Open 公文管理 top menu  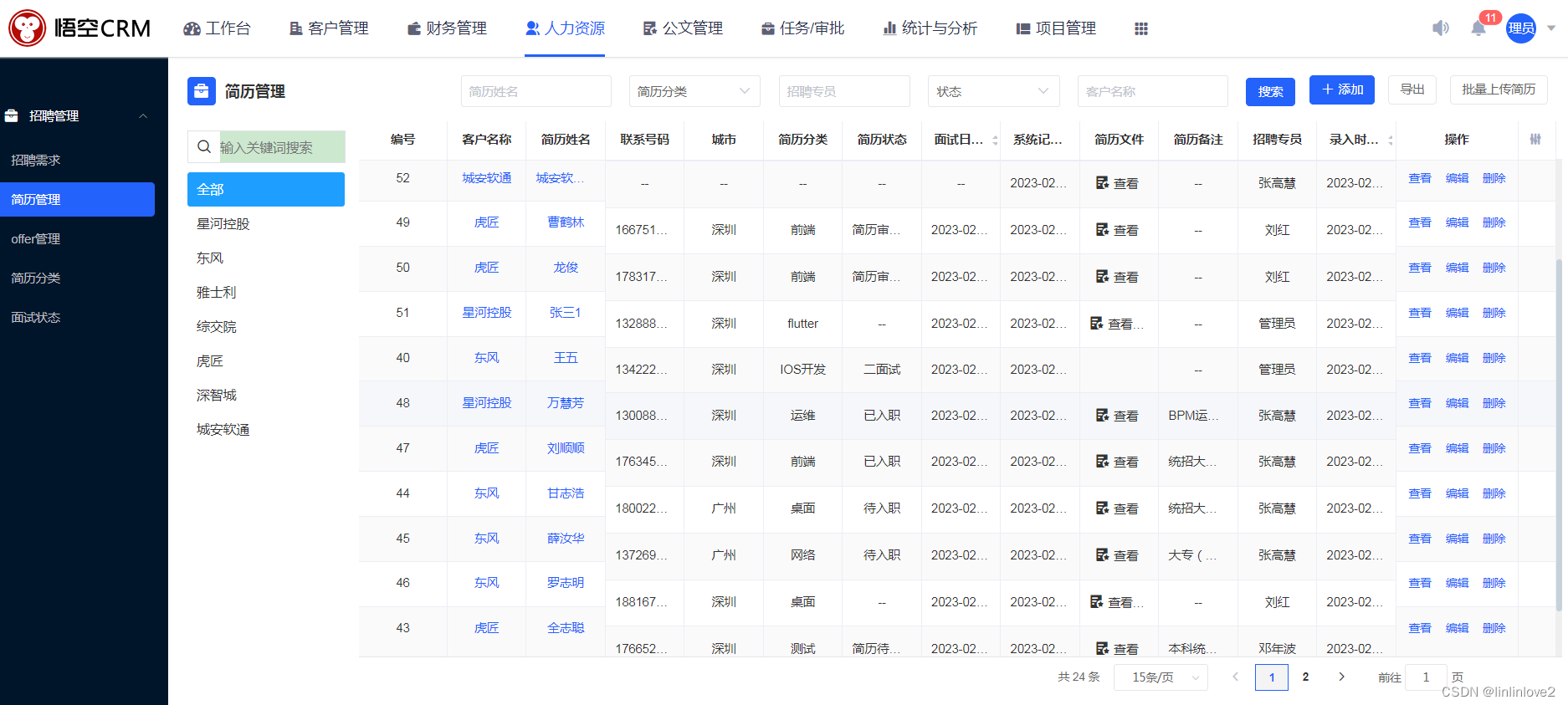tap(683, 28)
